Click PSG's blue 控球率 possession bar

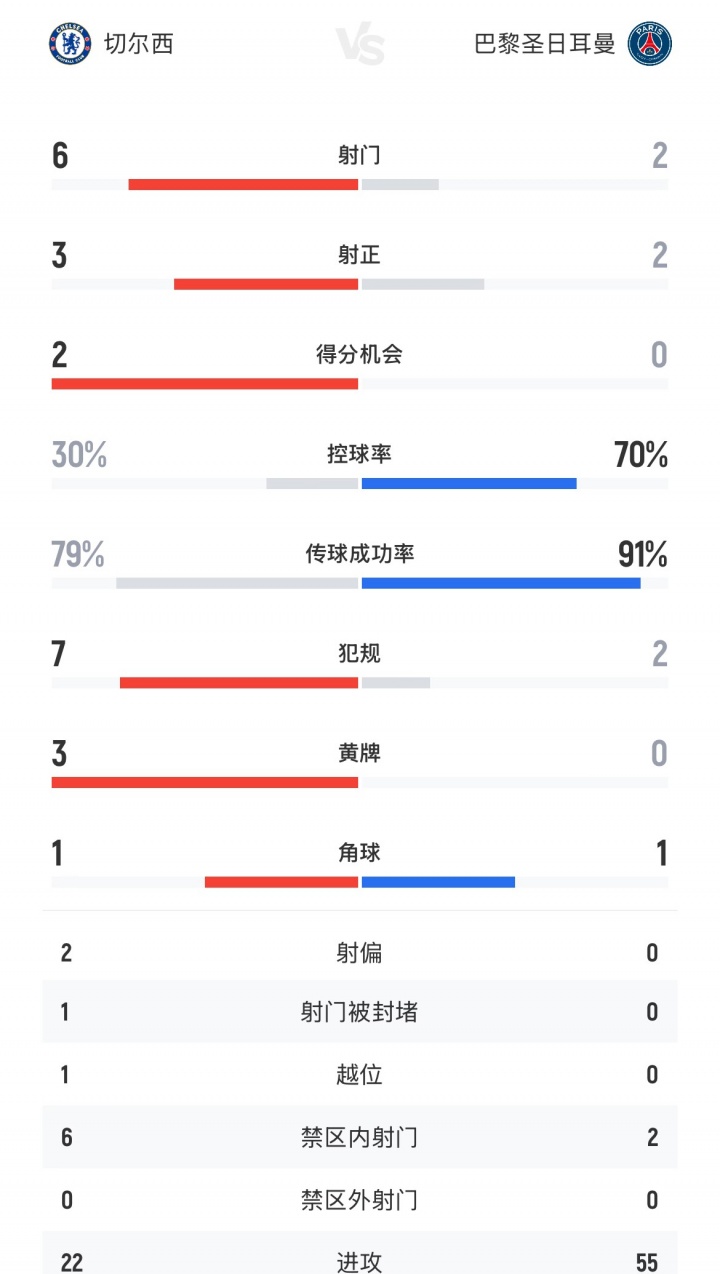(469, 484)
